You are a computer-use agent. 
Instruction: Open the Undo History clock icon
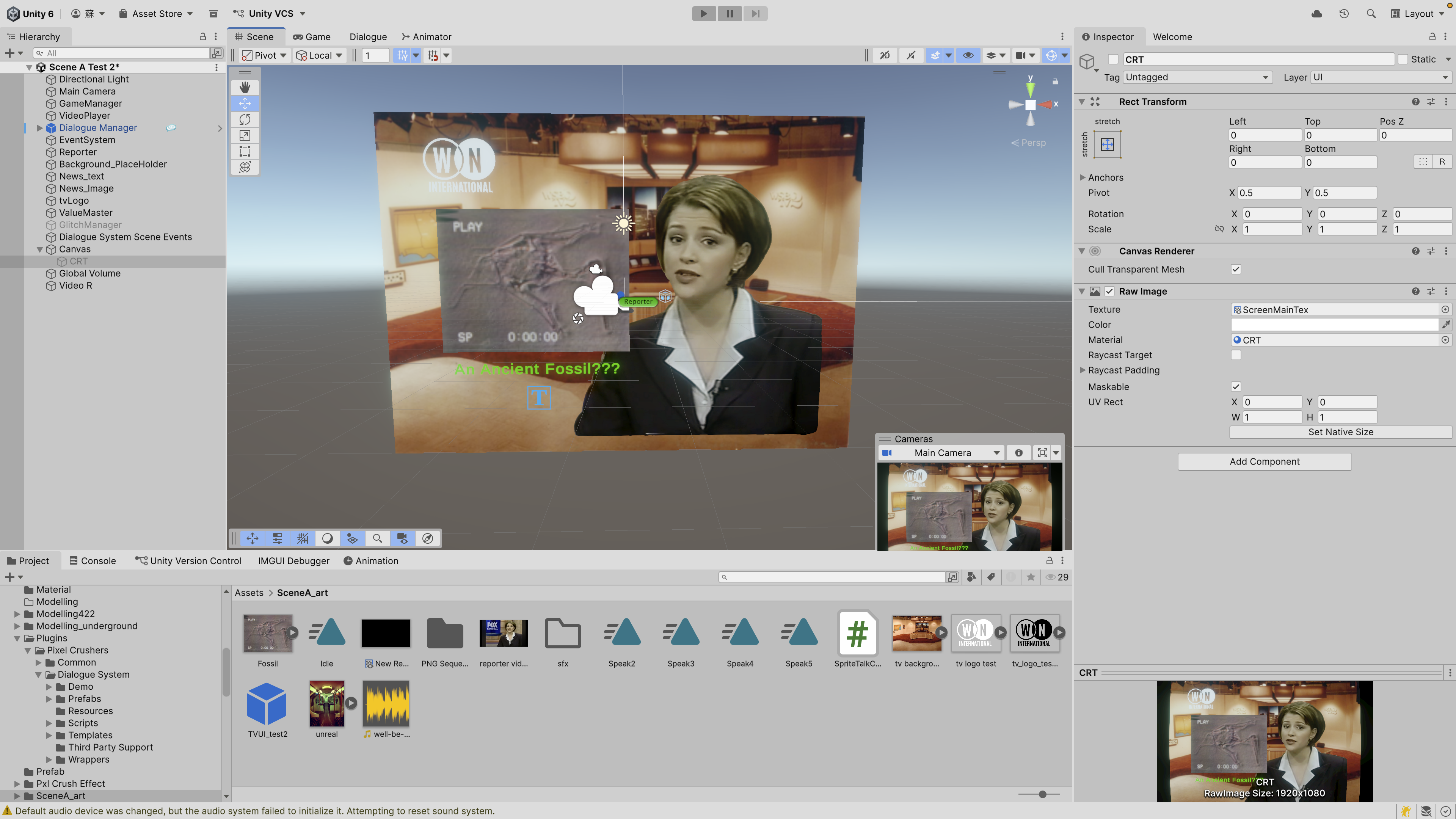point(1344,14)
